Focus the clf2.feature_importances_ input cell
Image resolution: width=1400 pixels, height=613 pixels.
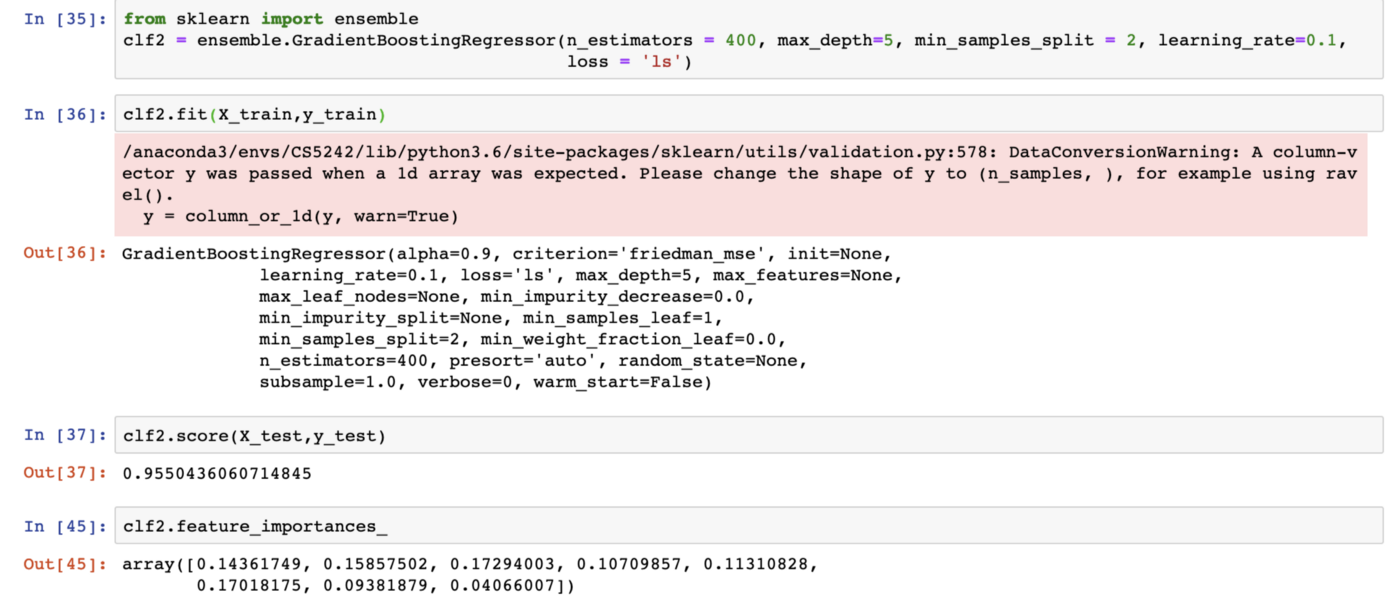[700, 527]
